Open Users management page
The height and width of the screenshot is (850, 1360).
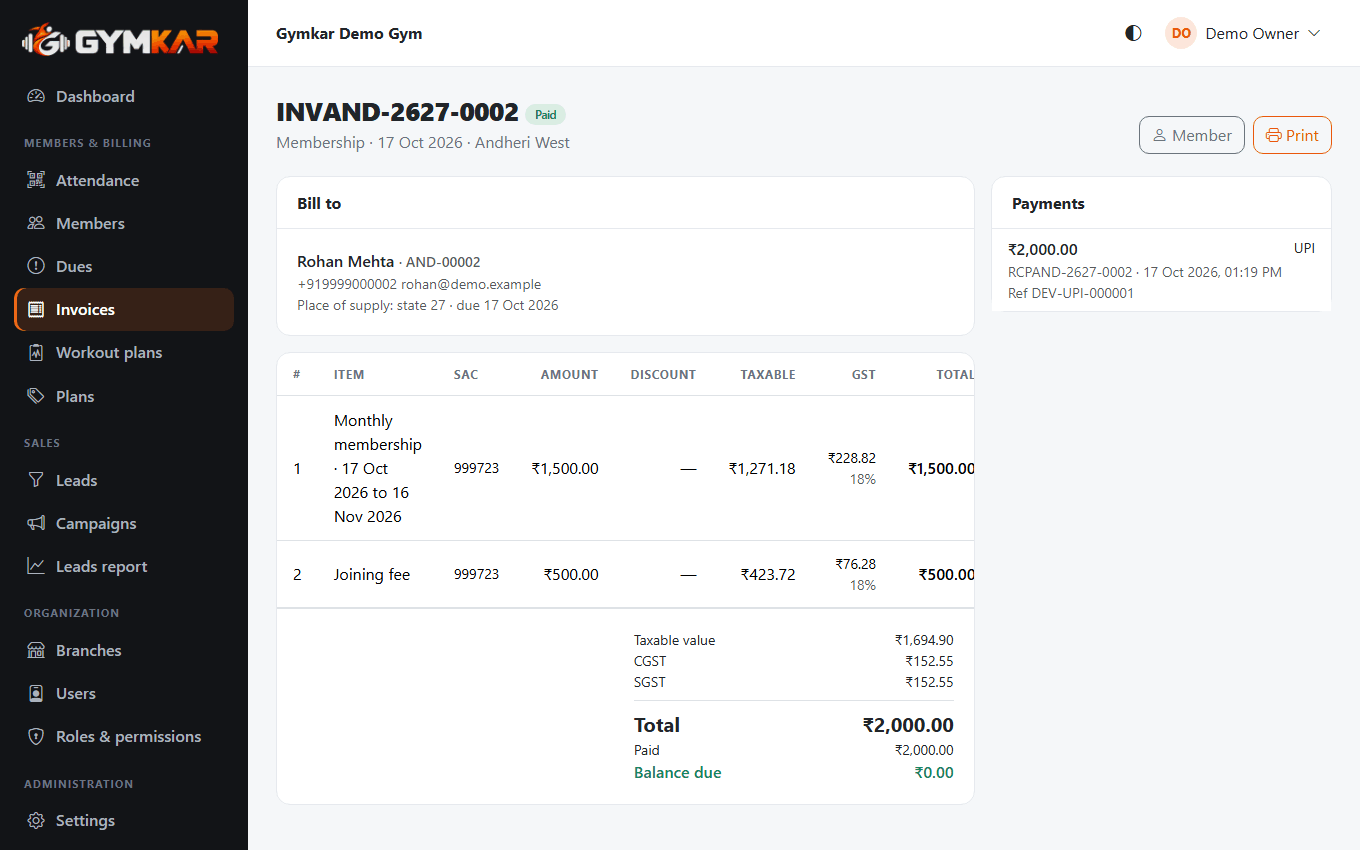124,694
